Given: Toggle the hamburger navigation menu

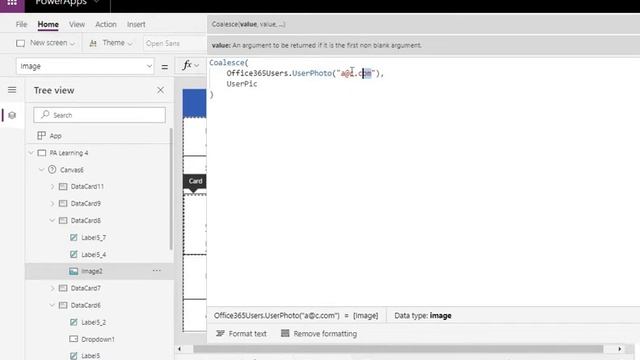Looking at the screenshot, I should (12, 90).
